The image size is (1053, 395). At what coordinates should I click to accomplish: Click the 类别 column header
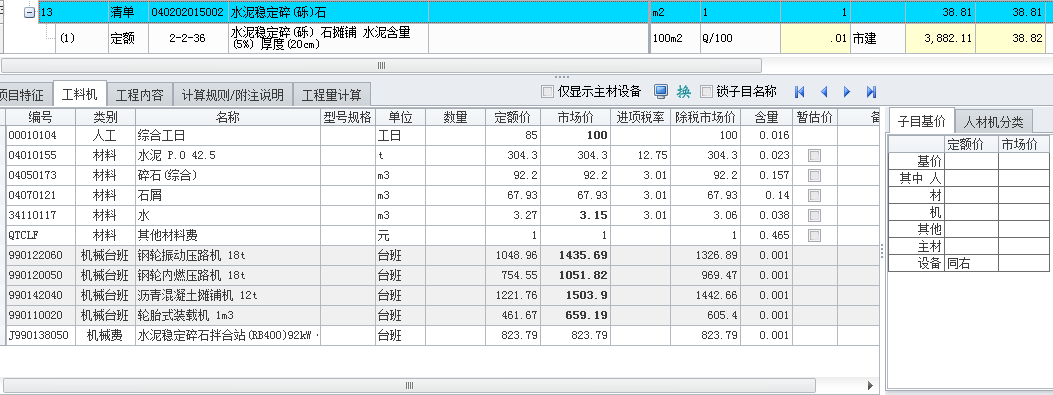[105, 117]
